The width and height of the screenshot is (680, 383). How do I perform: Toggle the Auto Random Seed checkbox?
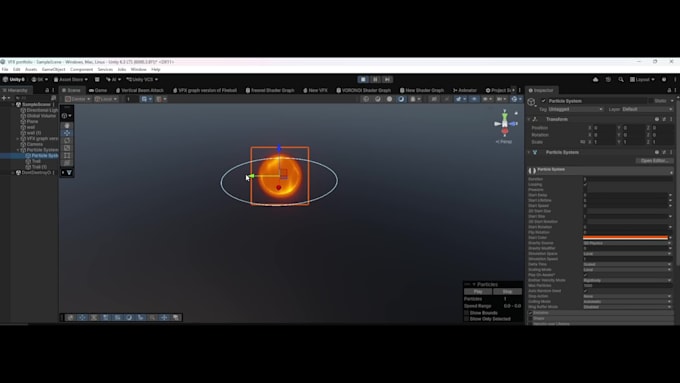pyautogui.click(x=585, y=291)
